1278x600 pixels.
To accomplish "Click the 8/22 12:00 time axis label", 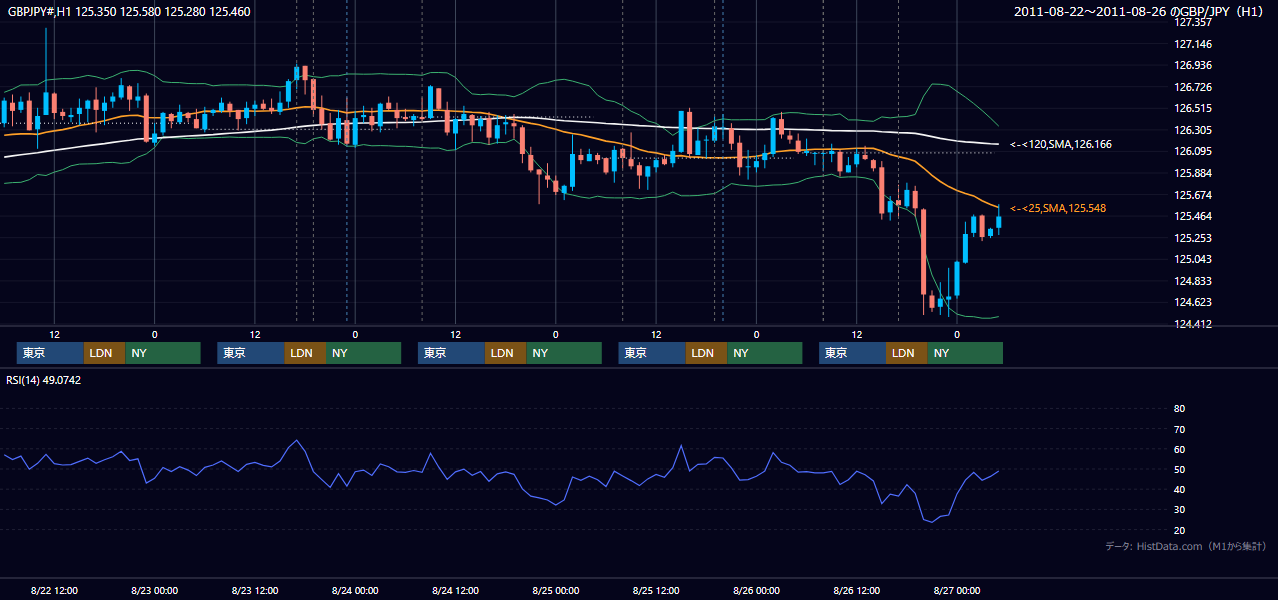I will [54, 590].
